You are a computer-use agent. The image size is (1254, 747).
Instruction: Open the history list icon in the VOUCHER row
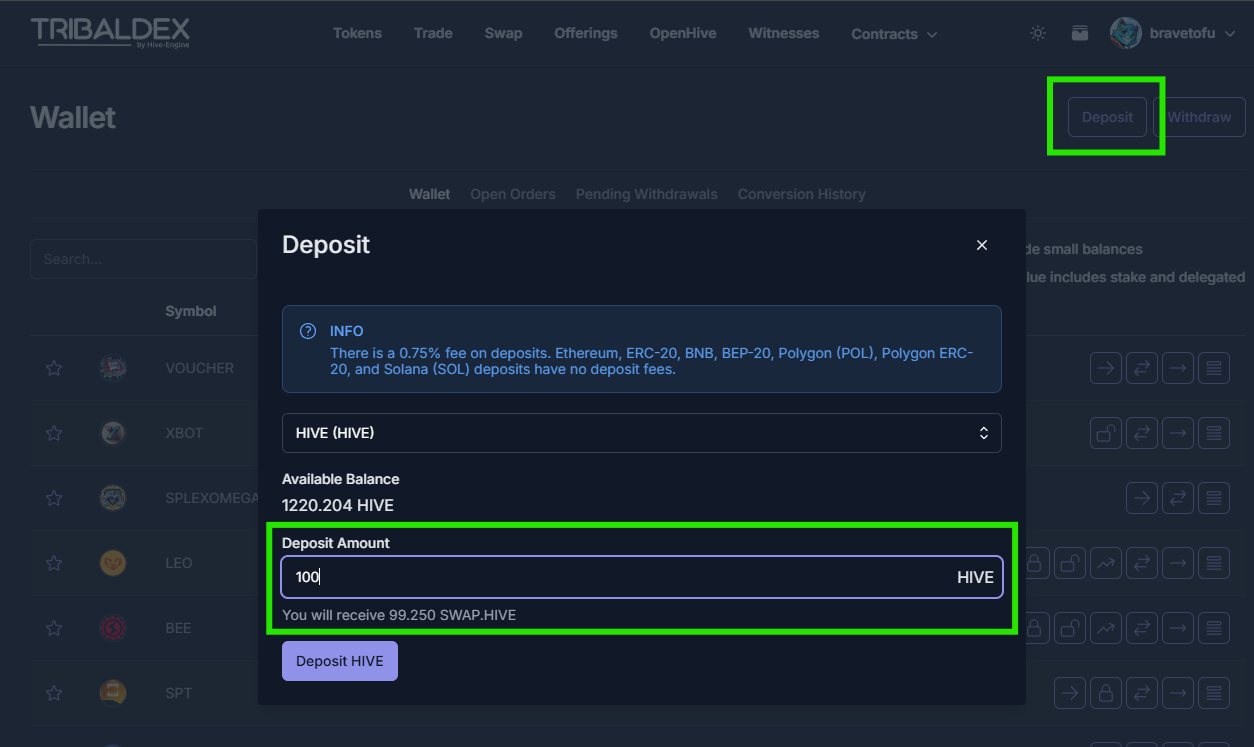pos(1214,368)
